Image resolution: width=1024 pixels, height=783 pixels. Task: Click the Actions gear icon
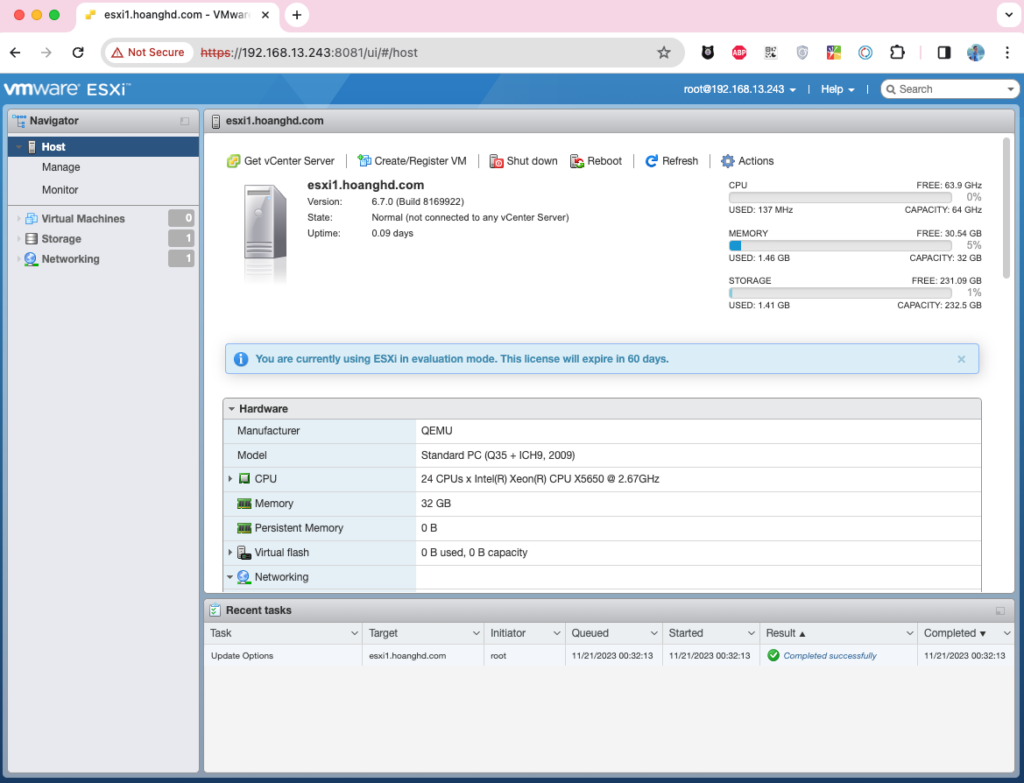728,161
